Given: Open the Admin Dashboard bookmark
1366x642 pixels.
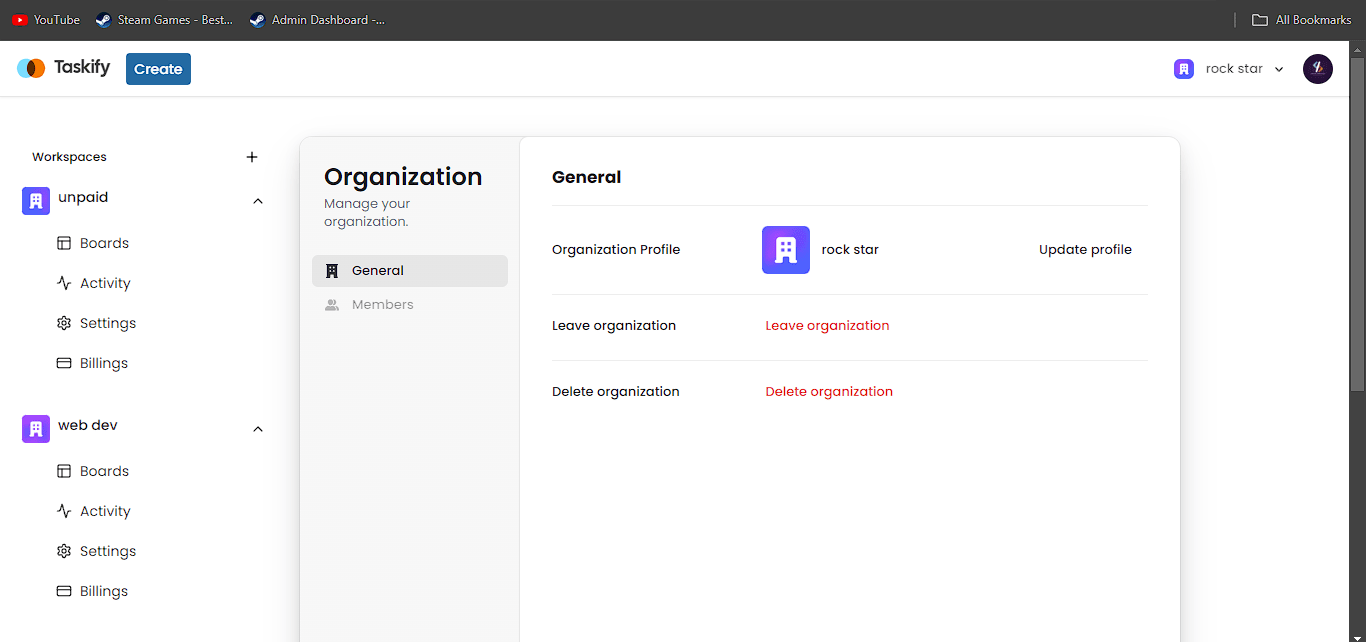Looking at the screenshot, I should 317,20.
